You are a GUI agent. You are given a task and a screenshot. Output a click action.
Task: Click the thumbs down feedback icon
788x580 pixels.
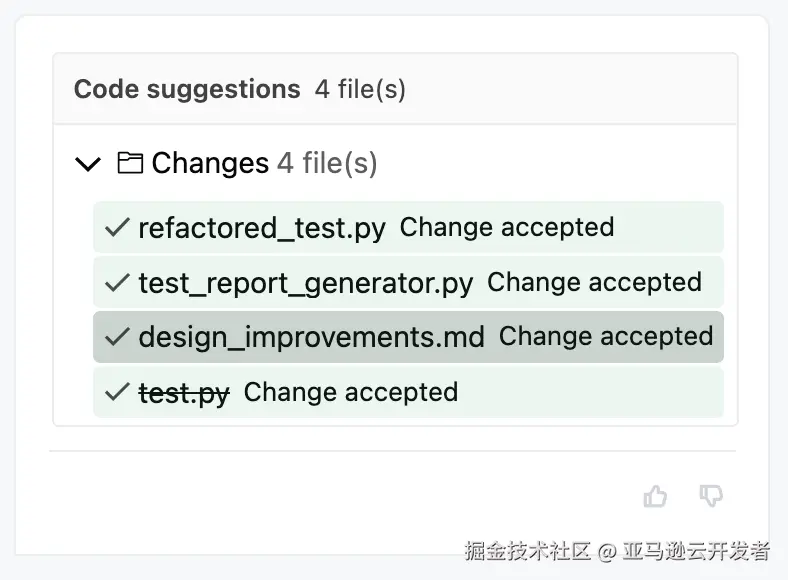click(x=711, y=496)
